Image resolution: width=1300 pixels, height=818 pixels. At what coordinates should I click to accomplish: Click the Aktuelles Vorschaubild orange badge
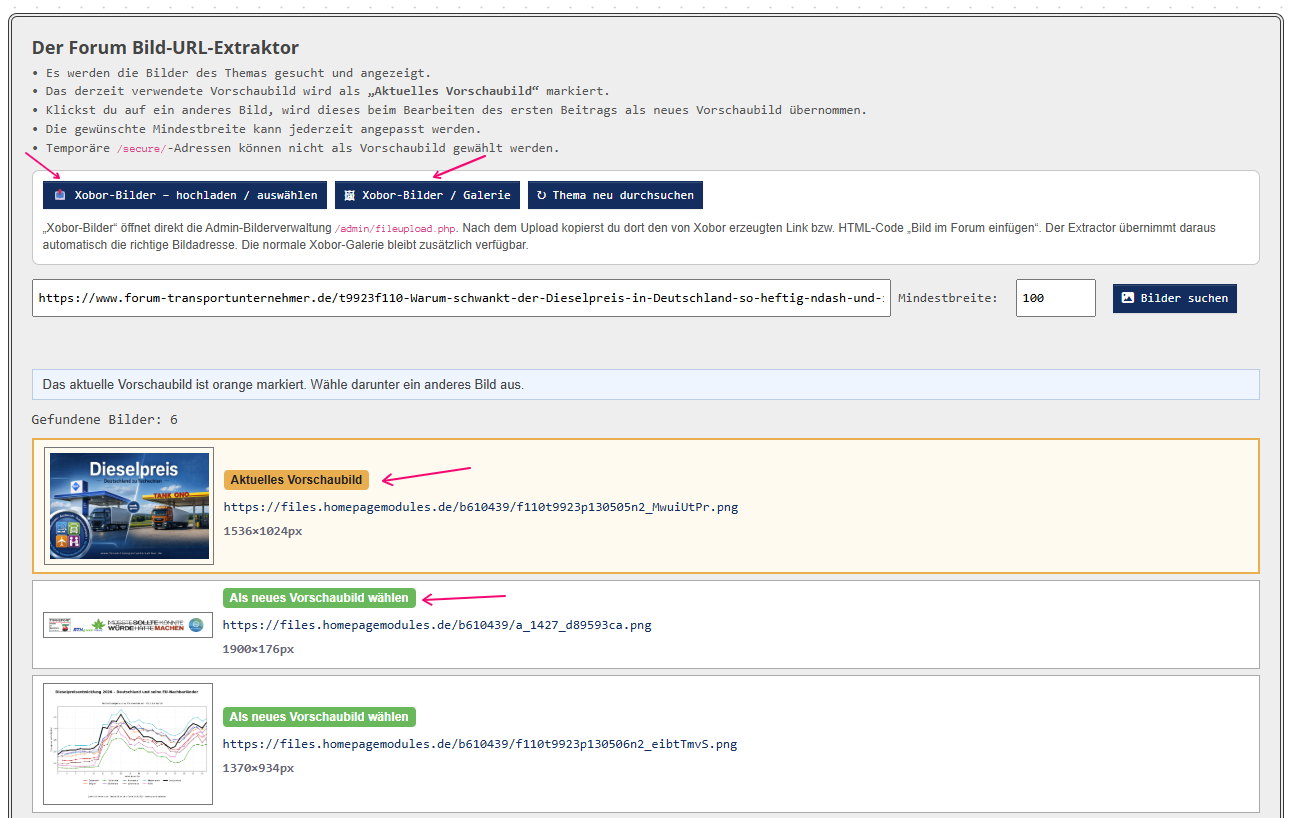296,480
